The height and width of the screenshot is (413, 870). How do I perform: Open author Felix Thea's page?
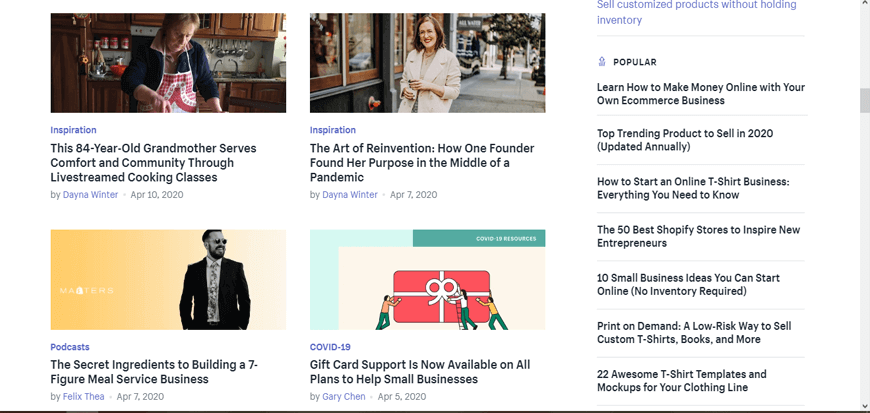[x=85, y=397]
